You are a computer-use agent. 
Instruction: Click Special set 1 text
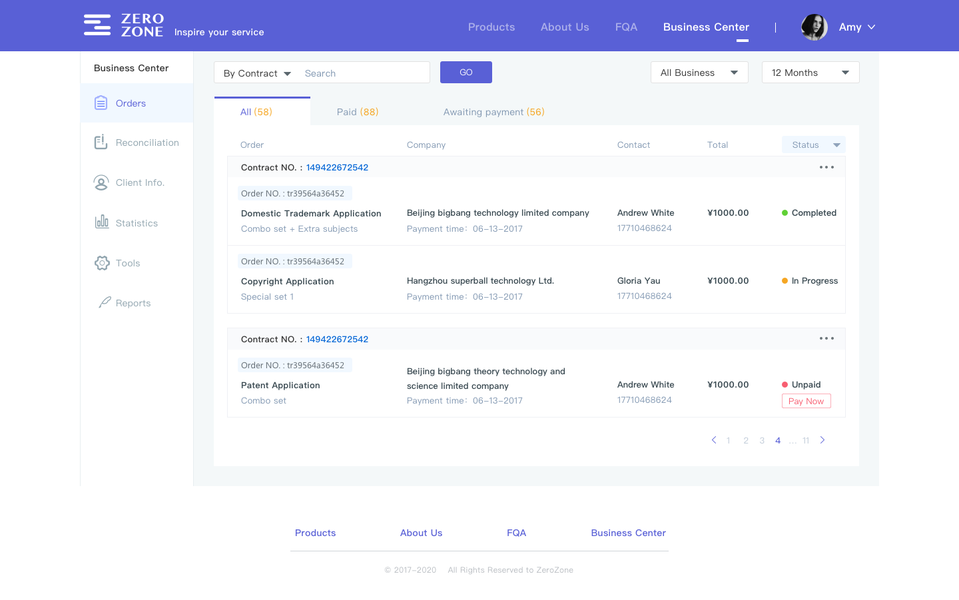click(x=267, y=297)
